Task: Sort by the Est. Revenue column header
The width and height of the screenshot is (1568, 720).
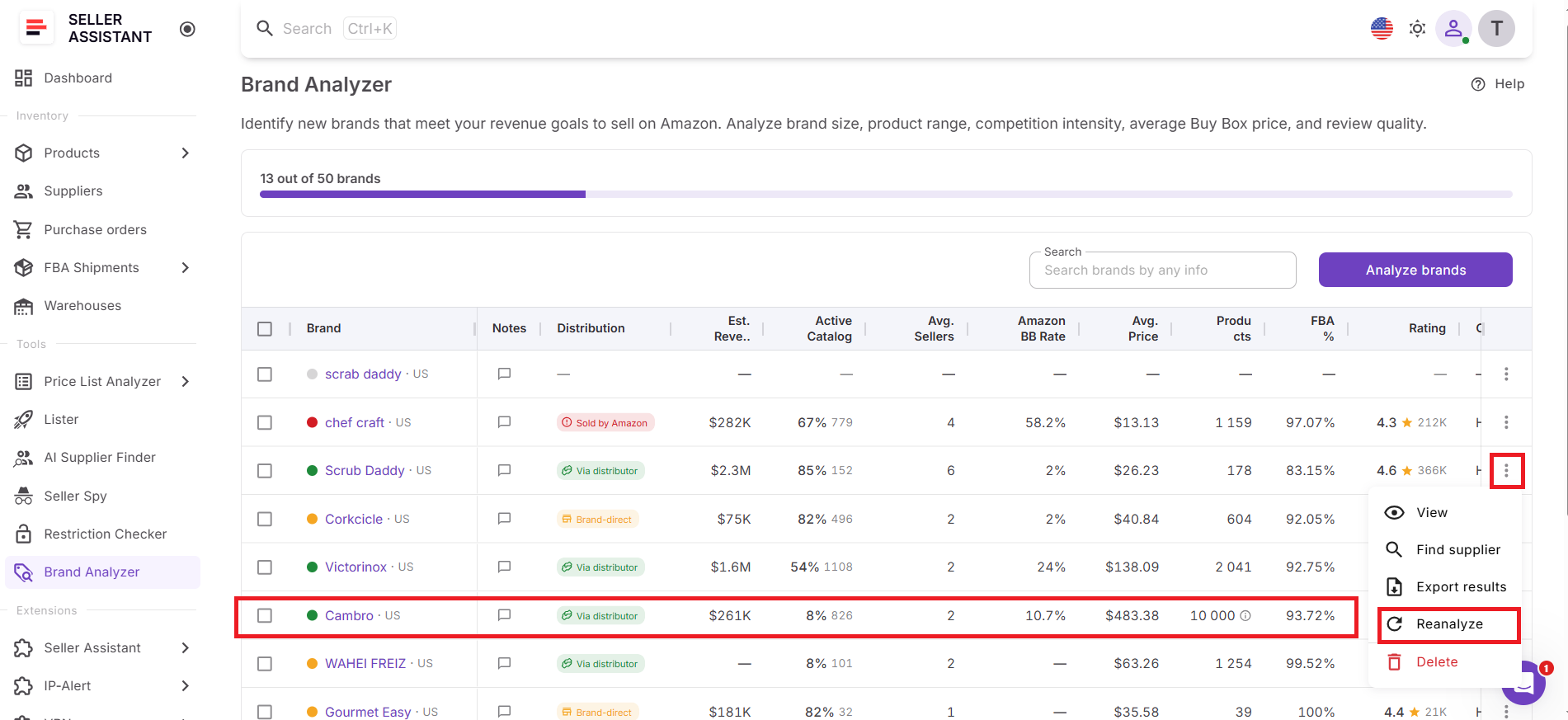Action: [x=732, y=329]
